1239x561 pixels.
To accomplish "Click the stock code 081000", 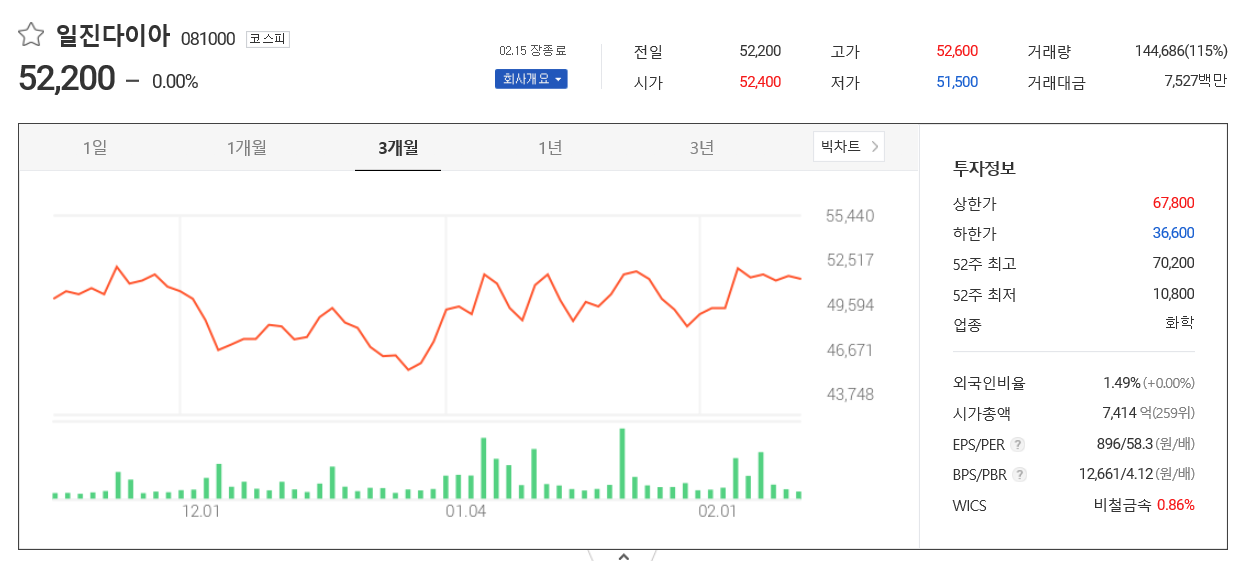I will pyautogui.click(x=208, y=39).
